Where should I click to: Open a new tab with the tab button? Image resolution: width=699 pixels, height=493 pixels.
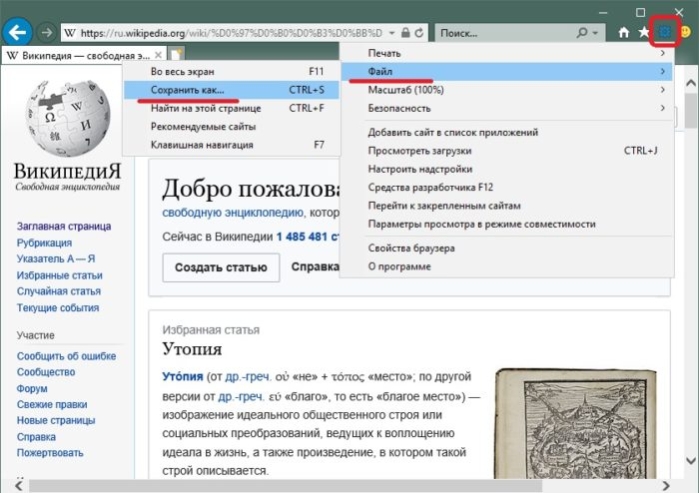(x=177, y=54)
